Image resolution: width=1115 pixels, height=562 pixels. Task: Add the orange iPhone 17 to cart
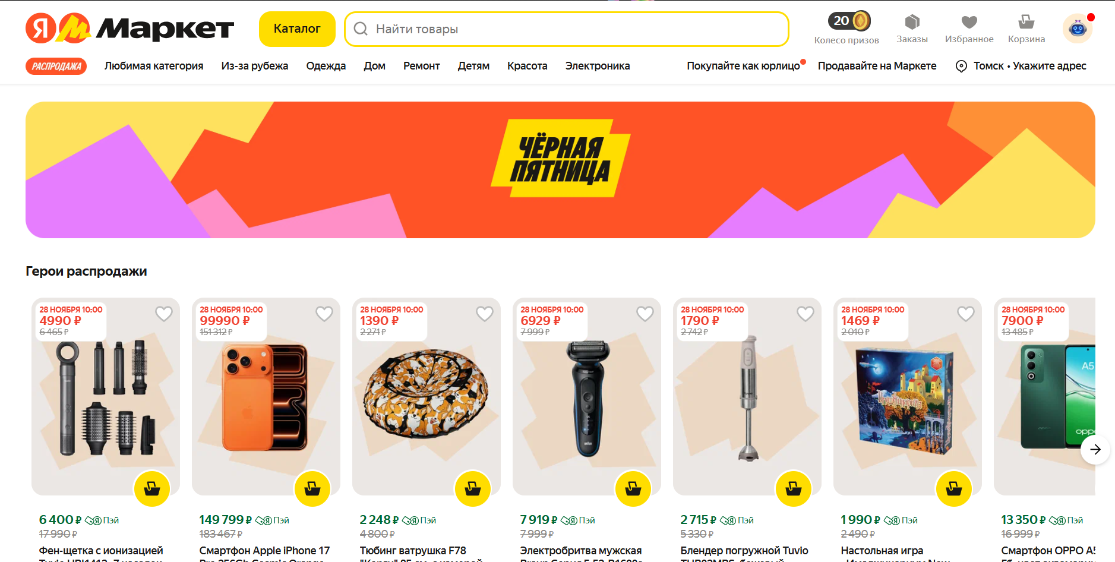[x=312, y=489]
